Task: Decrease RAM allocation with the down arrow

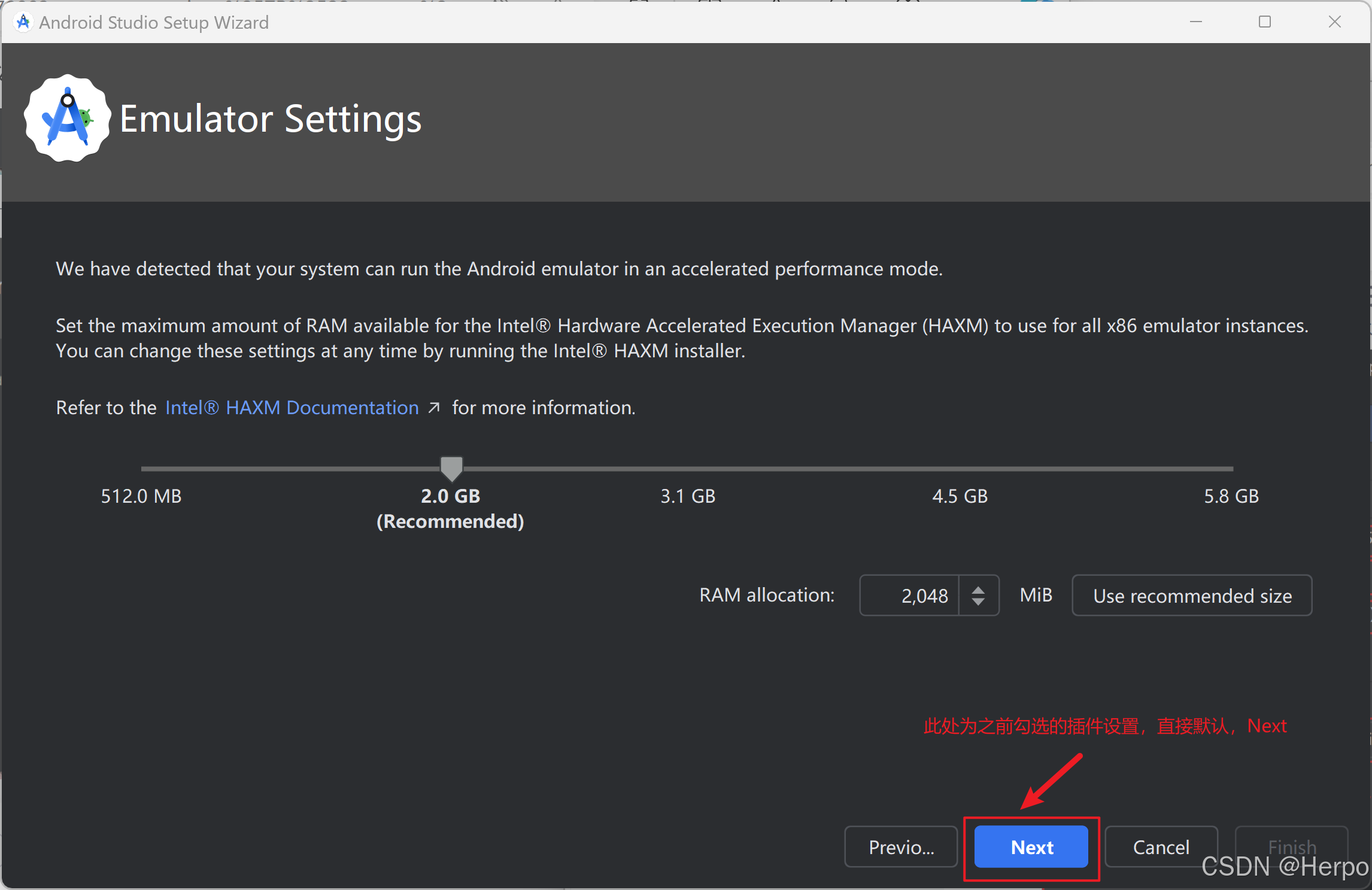Action: (978, 602)
